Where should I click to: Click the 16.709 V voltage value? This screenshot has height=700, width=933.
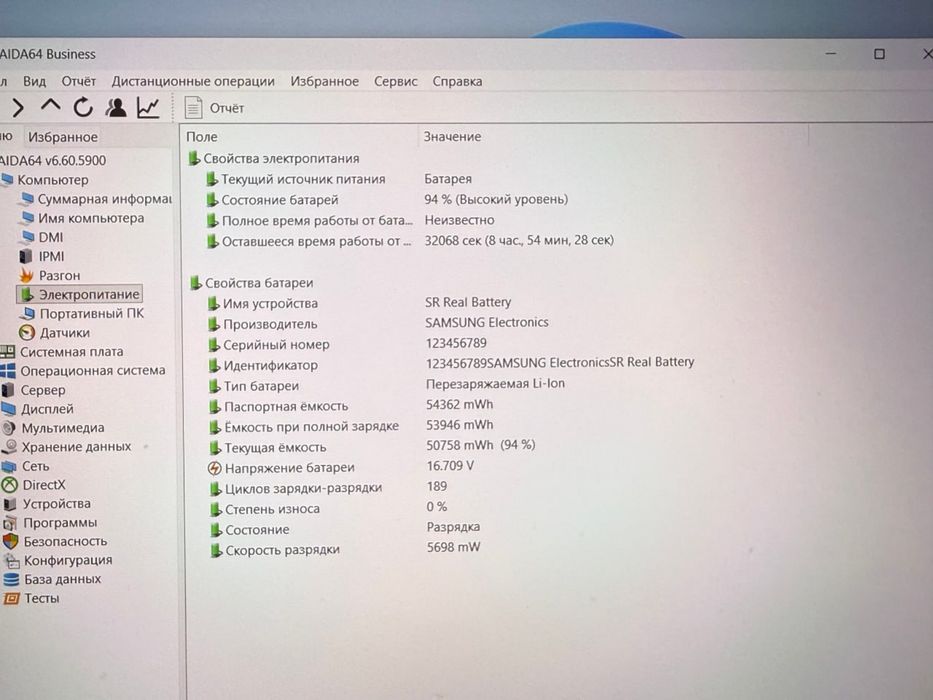pyautogui.click(x=450, y=466)
